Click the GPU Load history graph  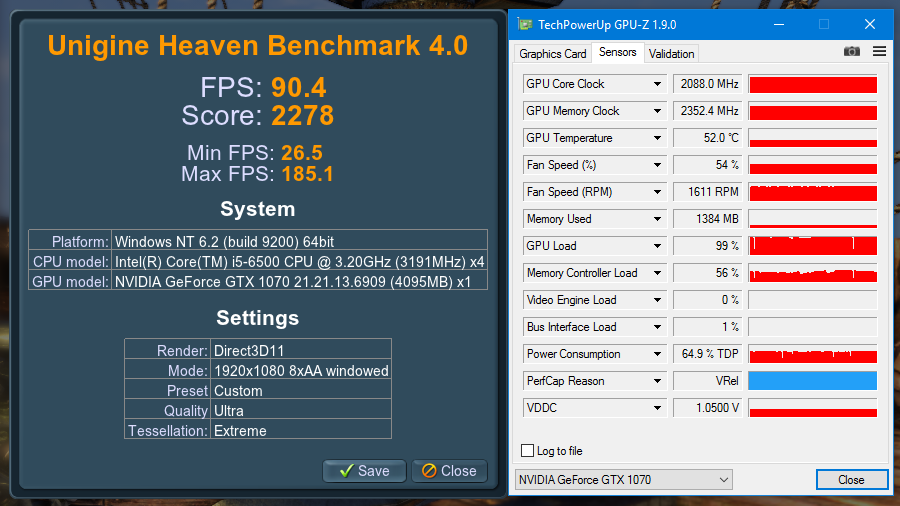(813, 246)
